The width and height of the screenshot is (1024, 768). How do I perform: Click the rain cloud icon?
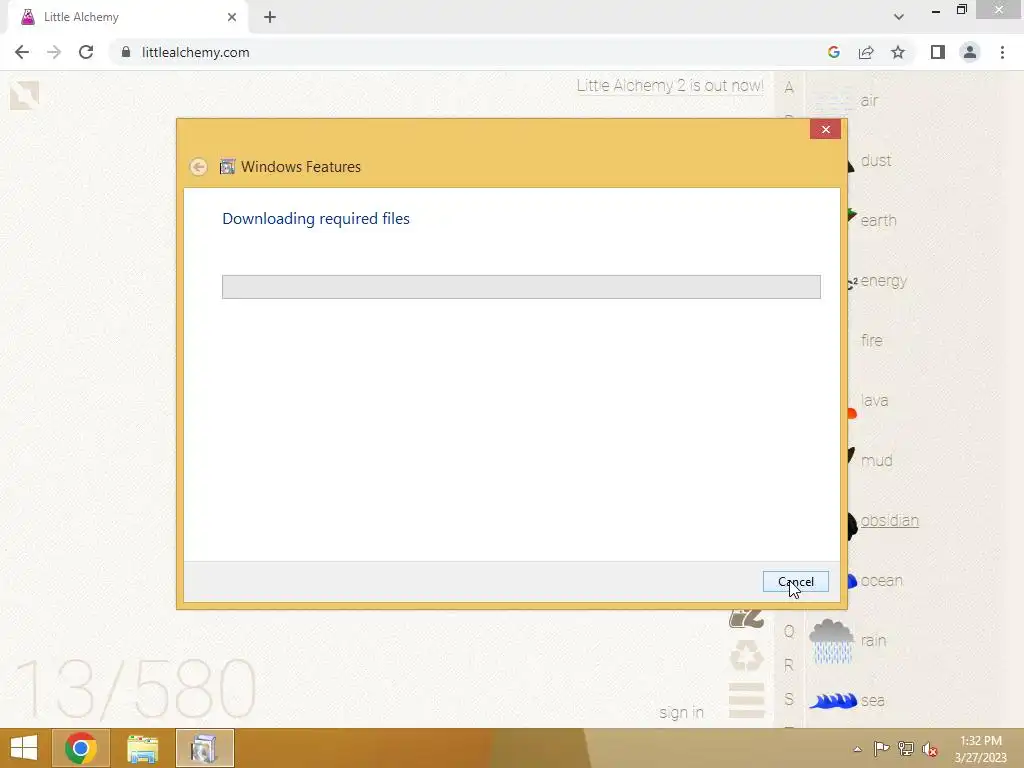point(831,641)
